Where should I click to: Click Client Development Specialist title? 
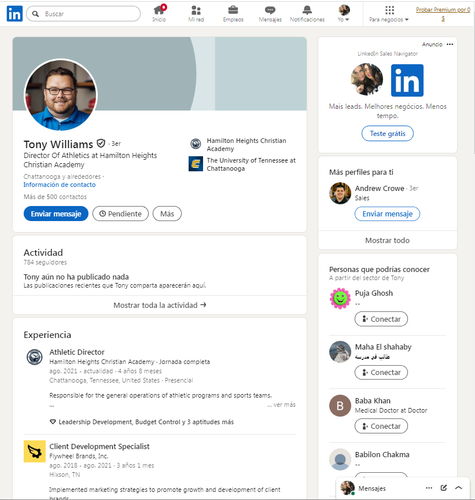point(99,446)
